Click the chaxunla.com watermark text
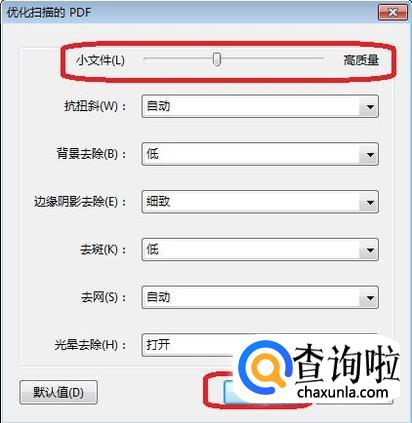Screen dimensions: 412x423 click(x=343, y=392)
